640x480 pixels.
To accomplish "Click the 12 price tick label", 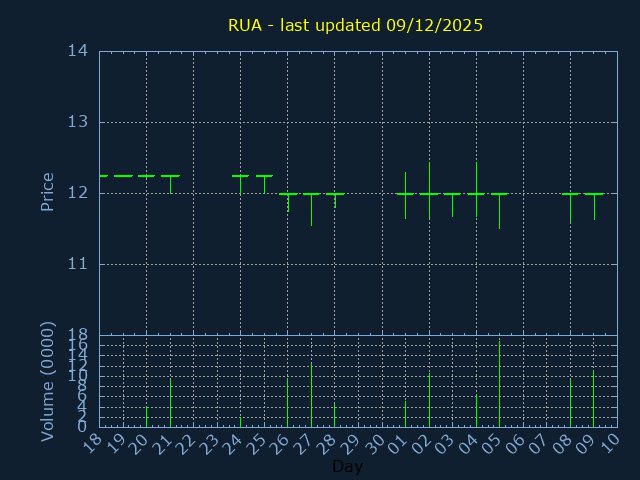I will click(78, 193).
